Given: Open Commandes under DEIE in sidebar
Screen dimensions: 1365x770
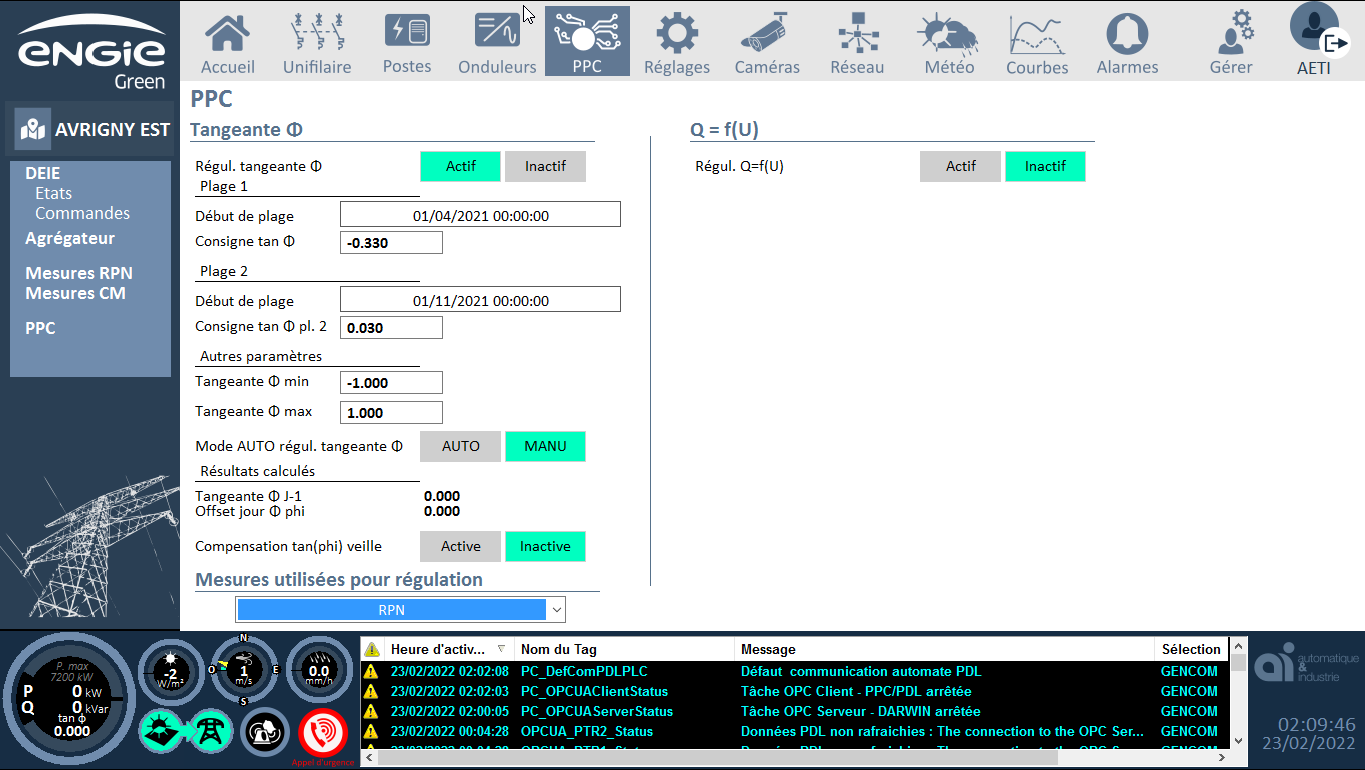Looking at the screenshot, I should point(82,213).
